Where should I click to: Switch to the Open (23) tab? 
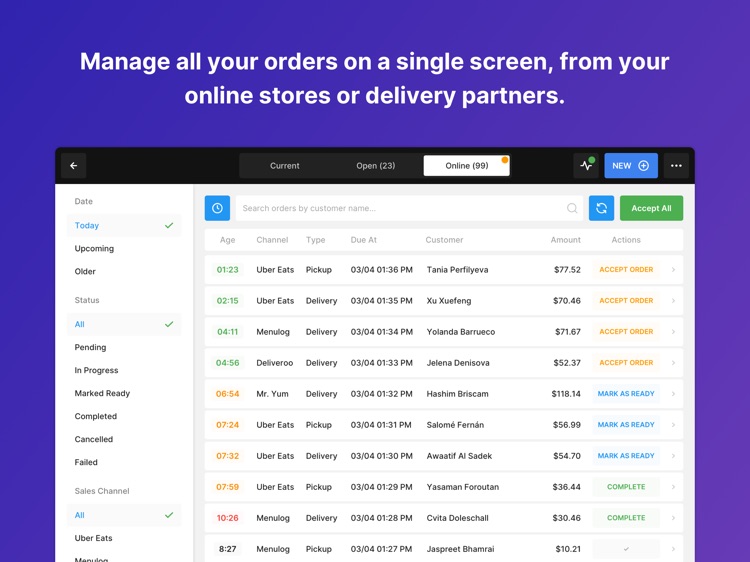click(x=375, y=165)
